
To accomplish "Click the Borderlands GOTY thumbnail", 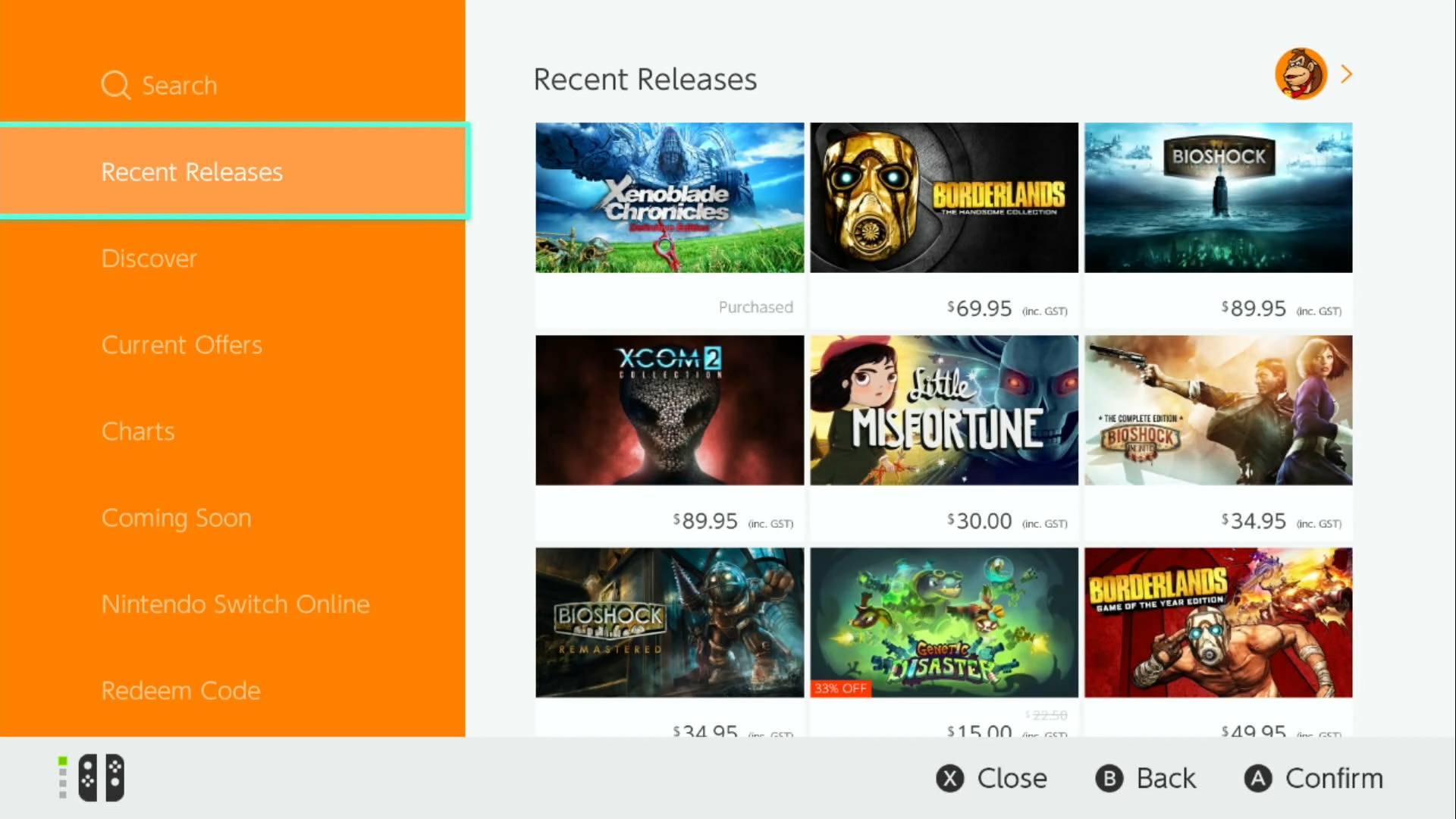I will (1218, 622).
